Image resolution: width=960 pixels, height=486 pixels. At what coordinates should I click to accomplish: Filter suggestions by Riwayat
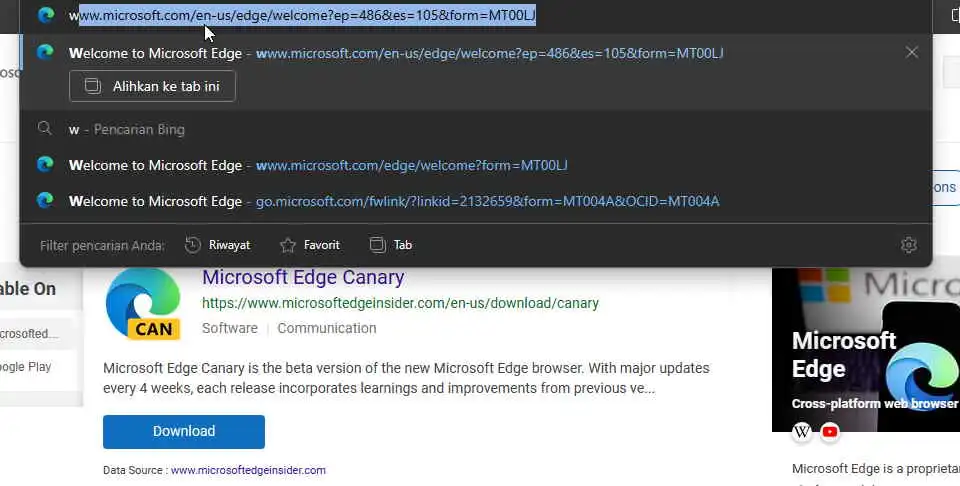(x=217, y=245)
